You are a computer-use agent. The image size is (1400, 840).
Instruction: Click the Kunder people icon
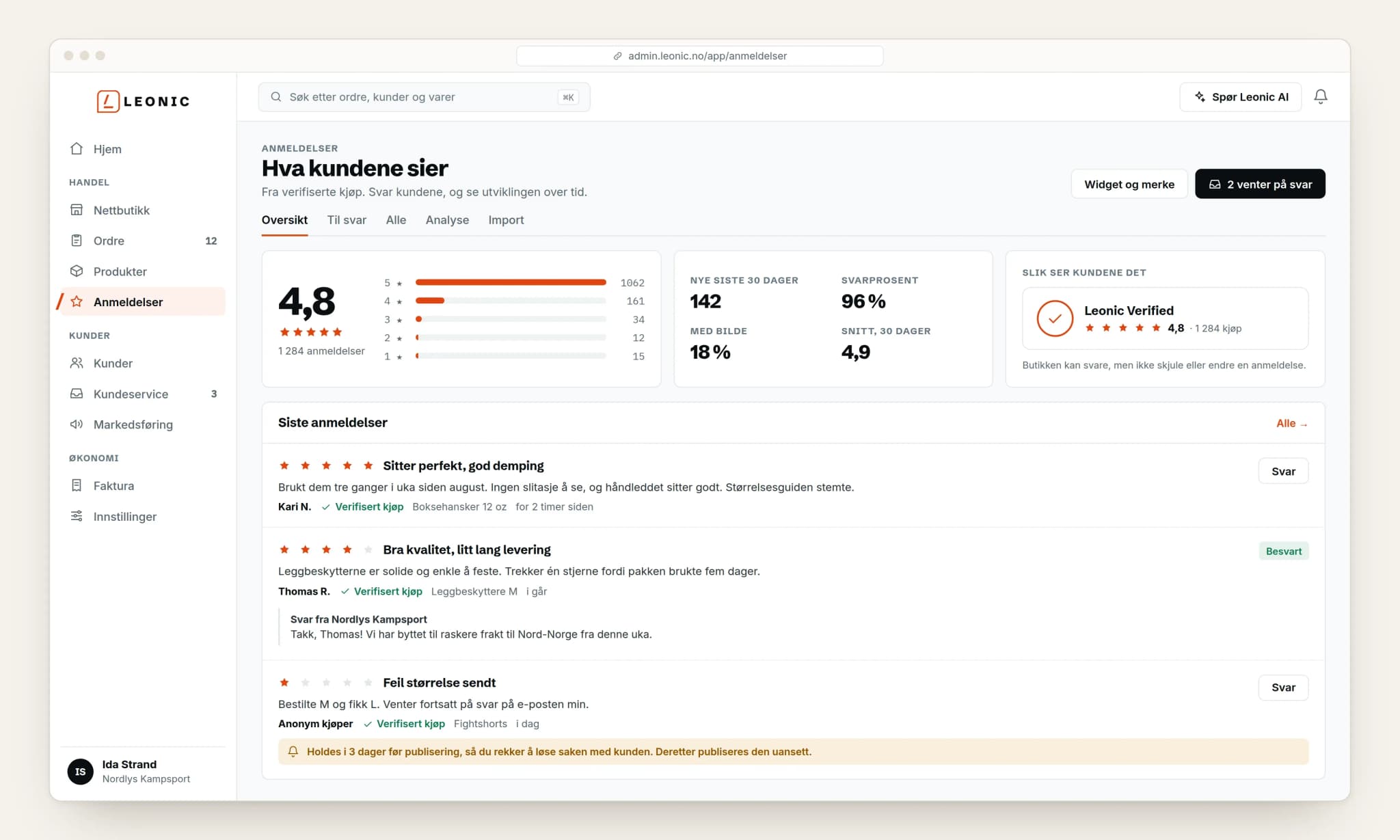(77, 363)
